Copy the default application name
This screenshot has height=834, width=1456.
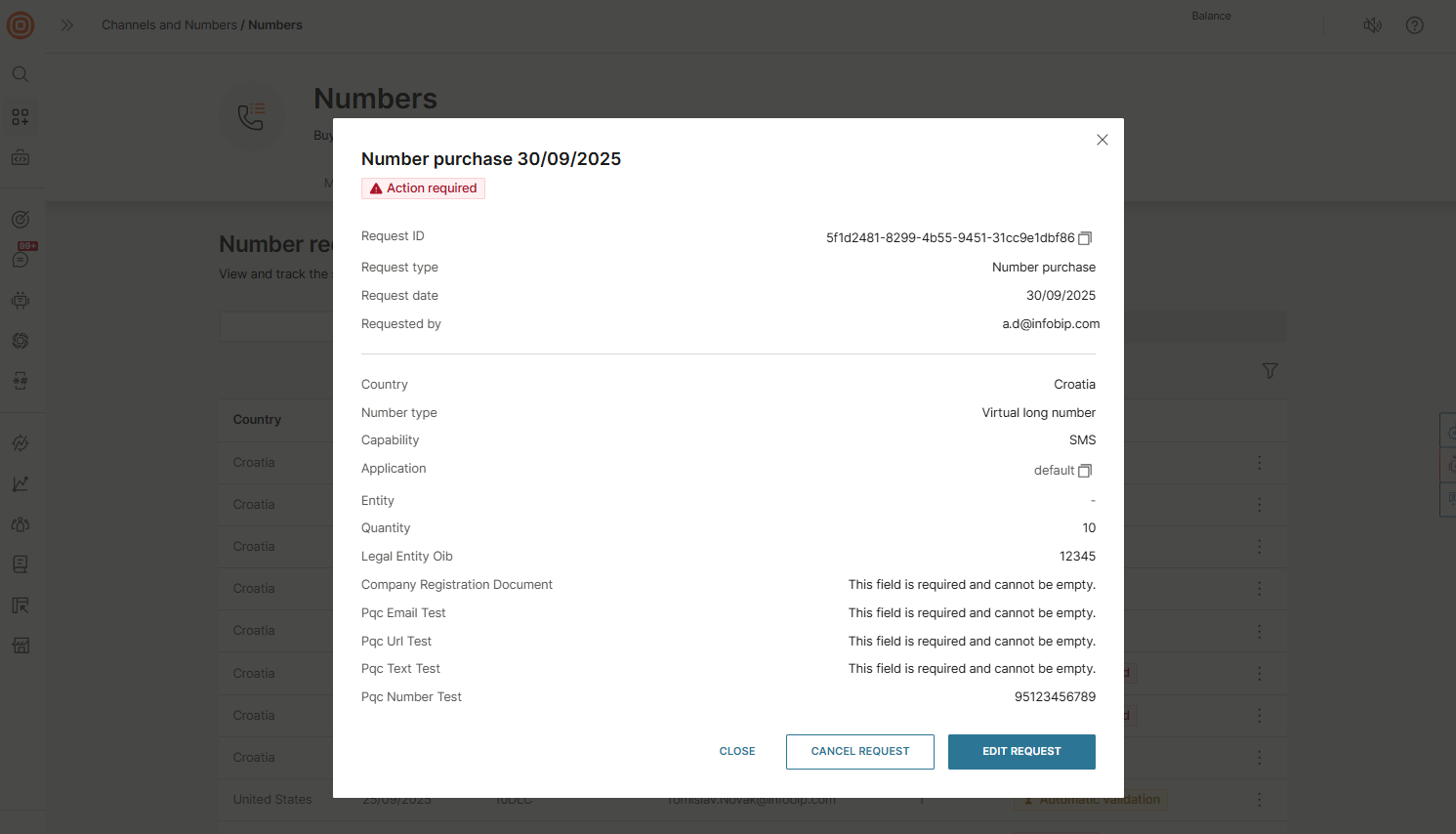click(x=1085, y=471)
